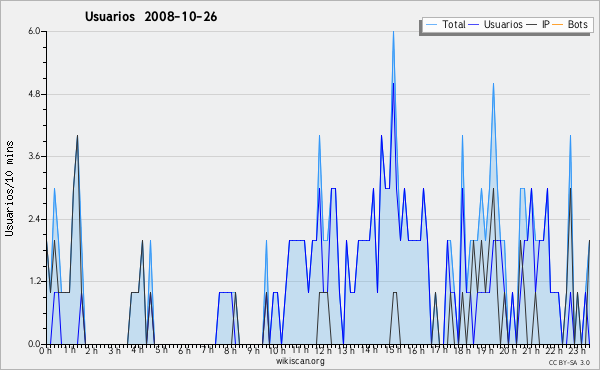Screen dimensions: 600x370
Task: Click the 11 h x-axis label
Action: [300, 350]
